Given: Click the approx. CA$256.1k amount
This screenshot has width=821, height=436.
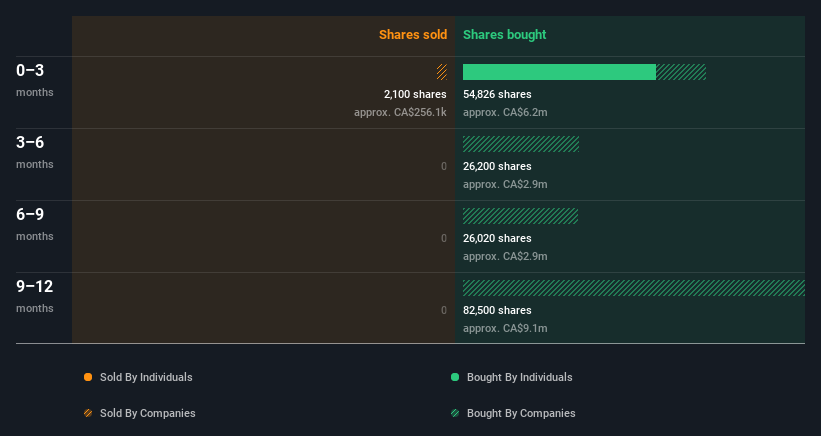Looking at the screenshot, I should click(x=400, y=112).
